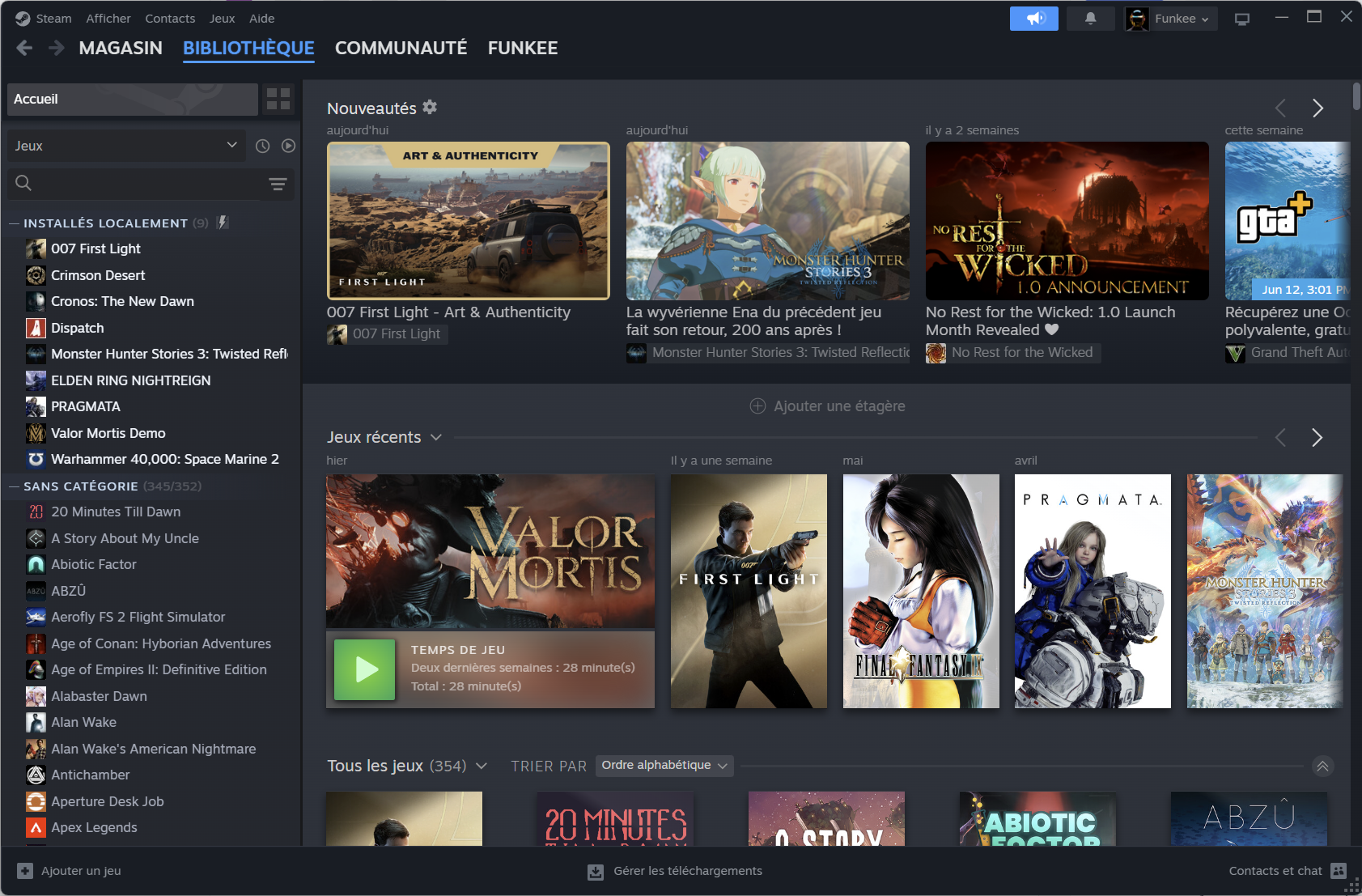Open First Light cover in recent games
The height and width of the screenshot is (896, 1362).
[x=749, y=591]
